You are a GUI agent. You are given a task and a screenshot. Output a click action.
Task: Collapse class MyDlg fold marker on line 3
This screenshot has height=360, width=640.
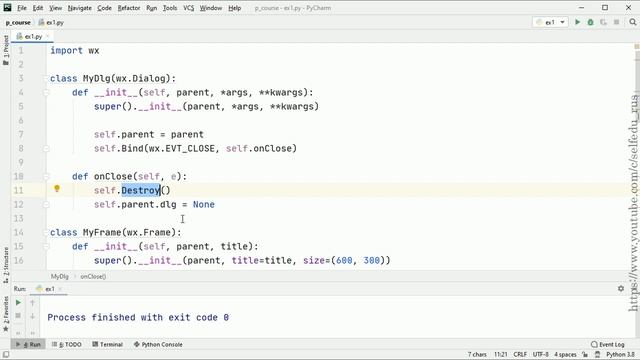pyautogui.click(x=46, y=78)
